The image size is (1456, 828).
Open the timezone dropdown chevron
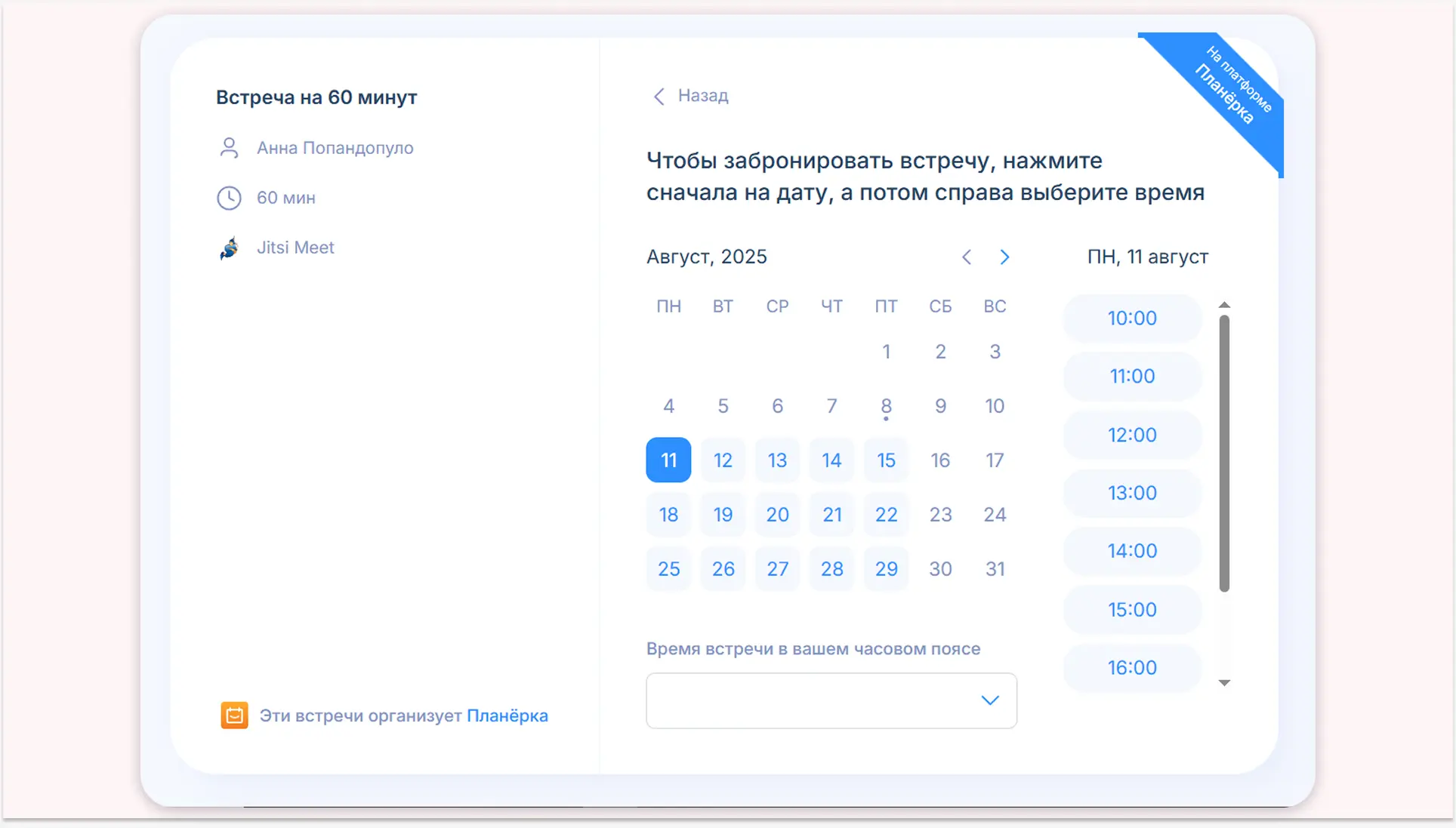point(989,700)
